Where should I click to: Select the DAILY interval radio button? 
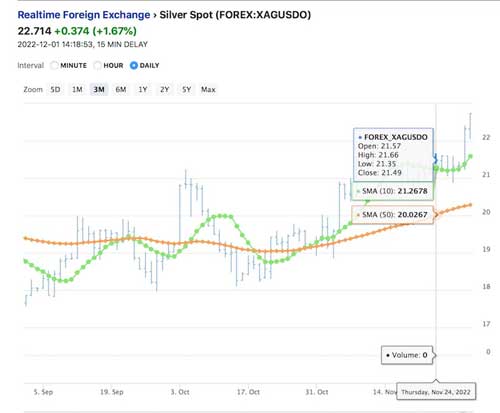coord(134,65)
